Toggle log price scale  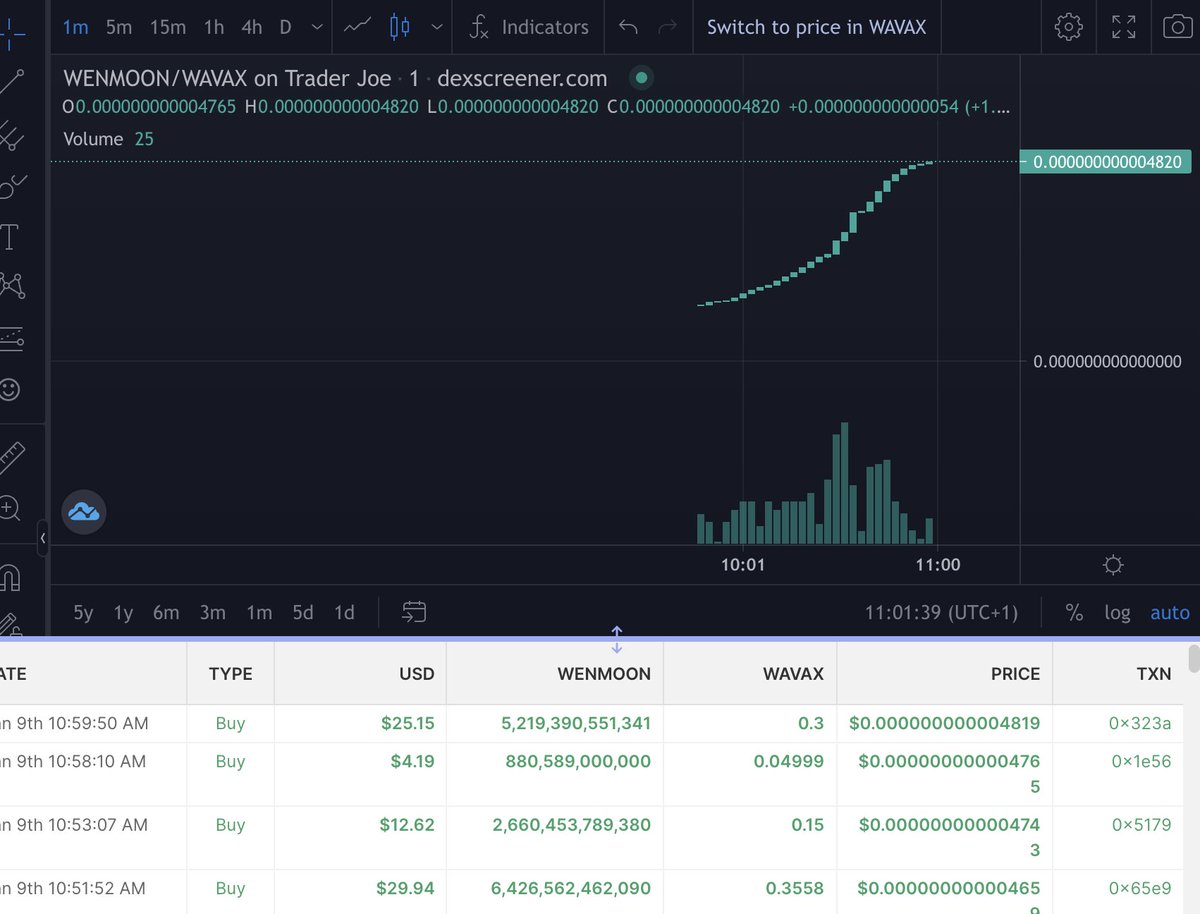click(1117, 612)
